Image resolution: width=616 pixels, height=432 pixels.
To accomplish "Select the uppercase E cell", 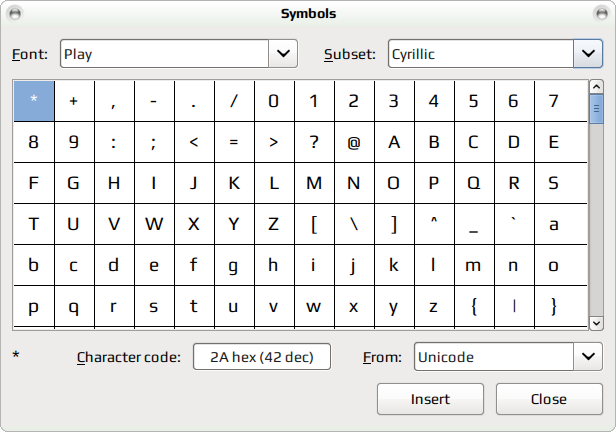I will tap(554, 142).
